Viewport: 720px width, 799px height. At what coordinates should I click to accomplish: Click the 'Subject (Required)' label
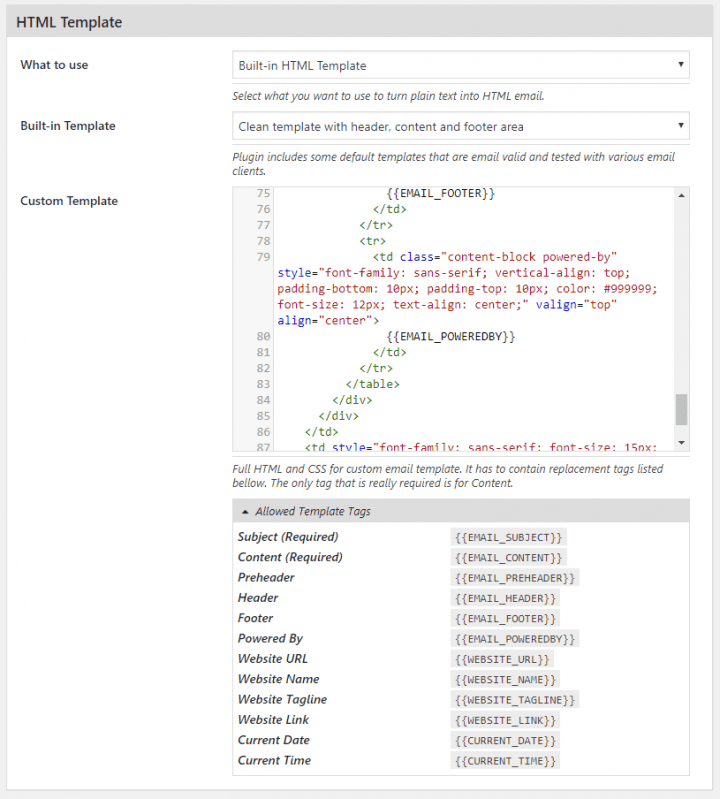pos(288,537)
